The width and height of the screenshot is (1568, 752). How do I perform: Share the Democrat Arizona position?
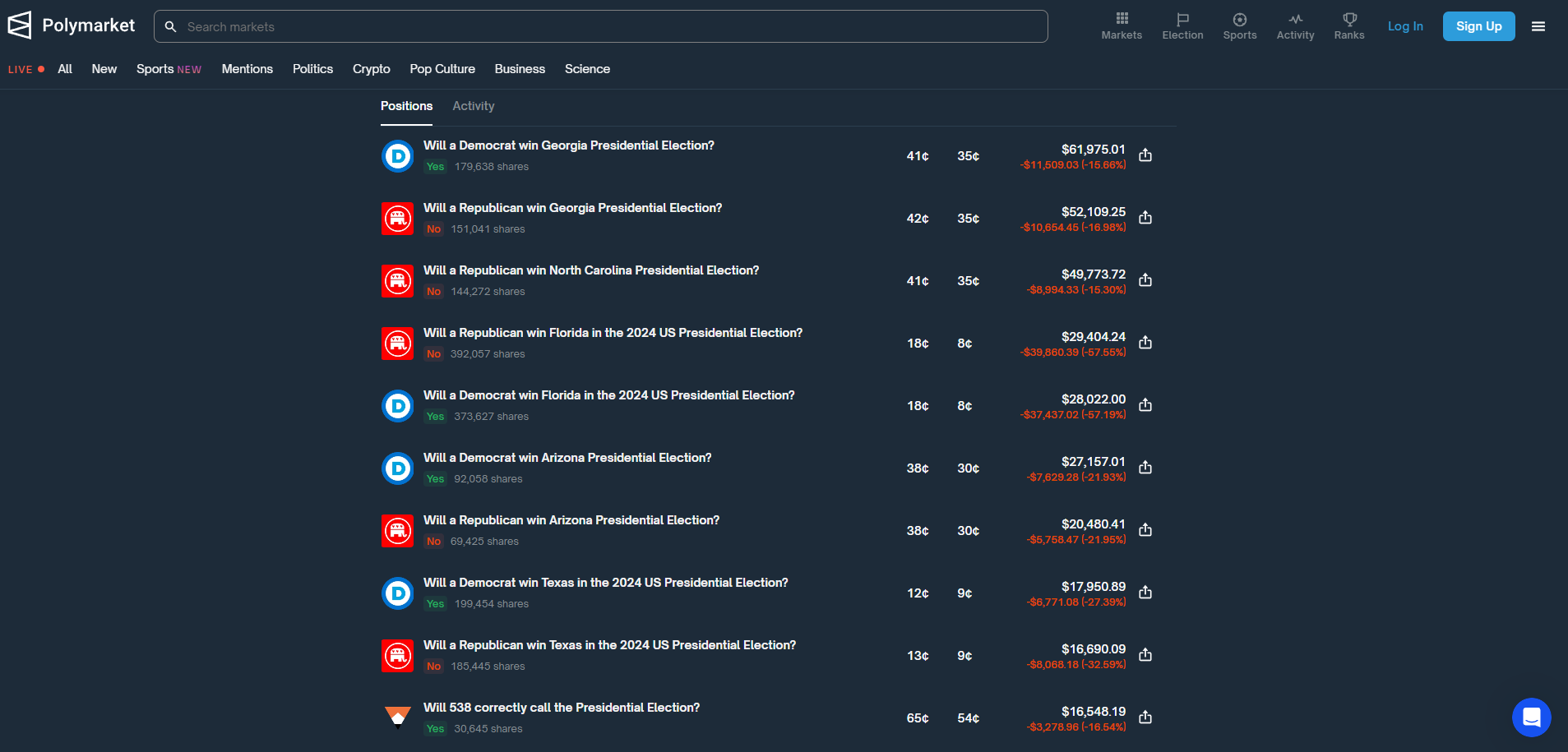tap(1145, 468)
